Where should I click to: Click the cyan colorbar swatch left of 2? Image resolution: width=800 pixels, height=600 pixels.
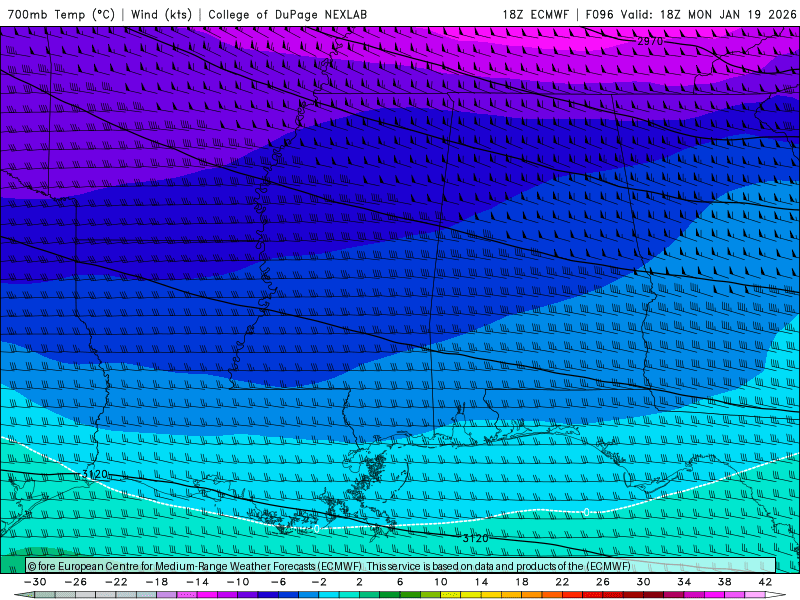[329, 595]
